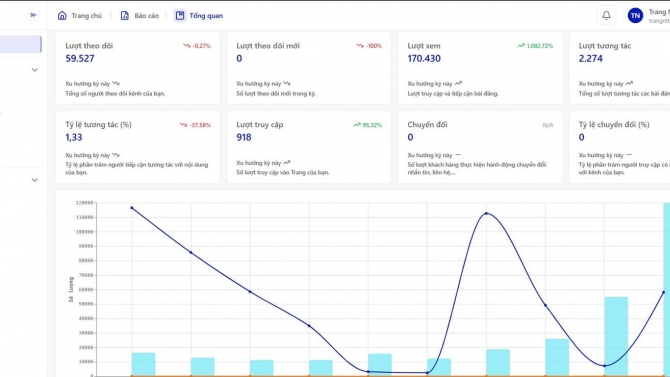Click the Số lượng y-axis label
Screen dimensions: 670x377
(x=71, y=289)
